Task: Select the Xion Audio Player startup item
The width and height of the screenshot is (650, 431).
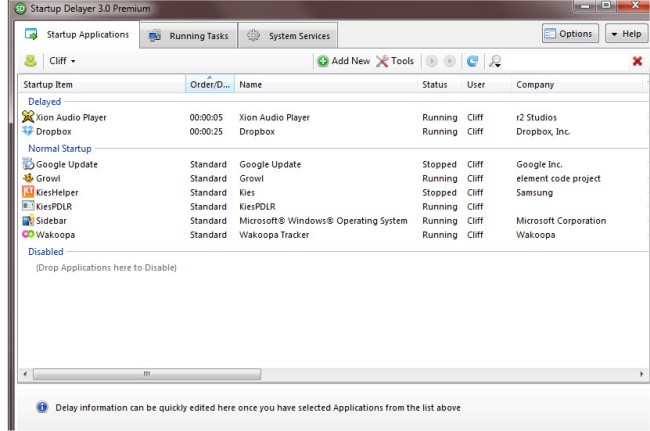Action: [x=71, y=117]
